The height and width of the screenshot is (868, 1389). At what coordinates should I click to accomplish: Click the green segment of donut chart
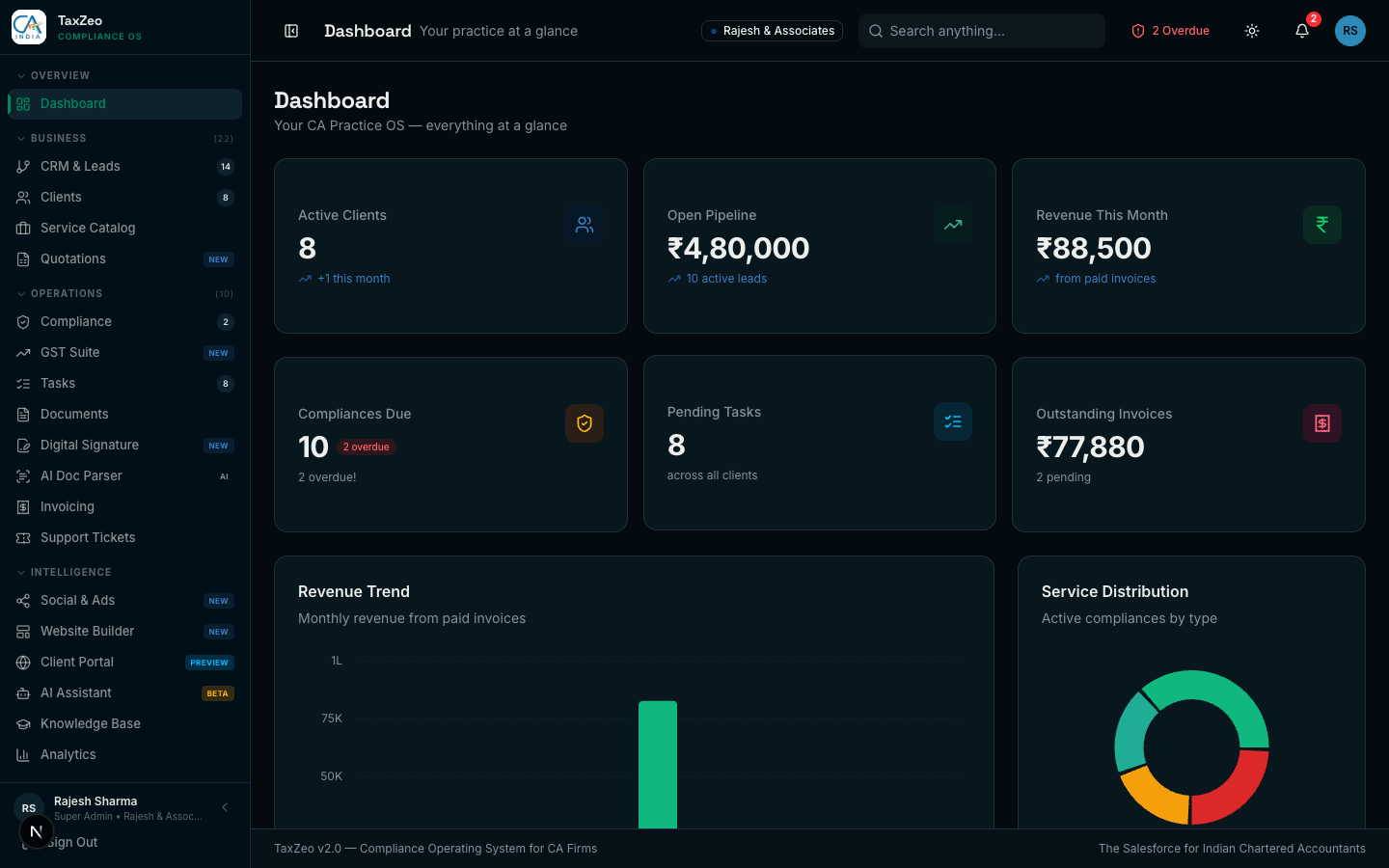pyautogui.click(x=1217, y=702)
